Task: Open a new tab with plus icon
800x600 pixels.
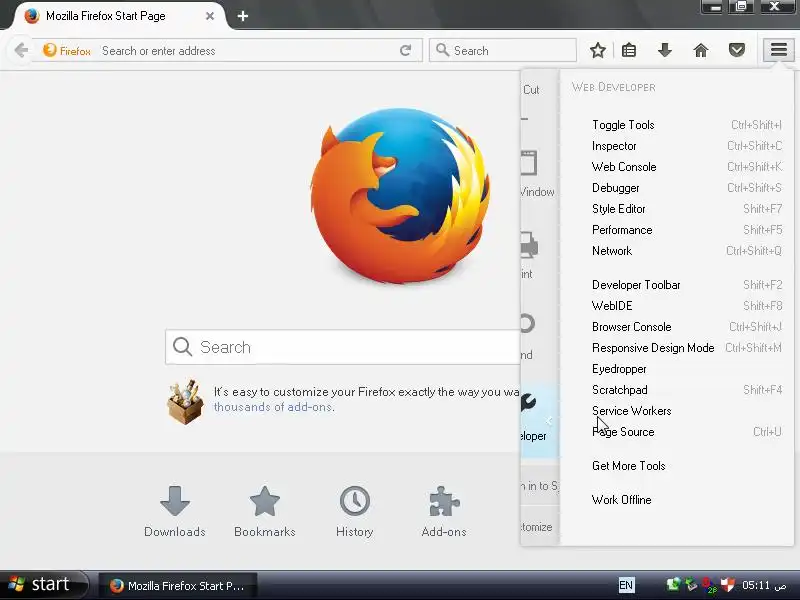Action: (x=243, y=16)
